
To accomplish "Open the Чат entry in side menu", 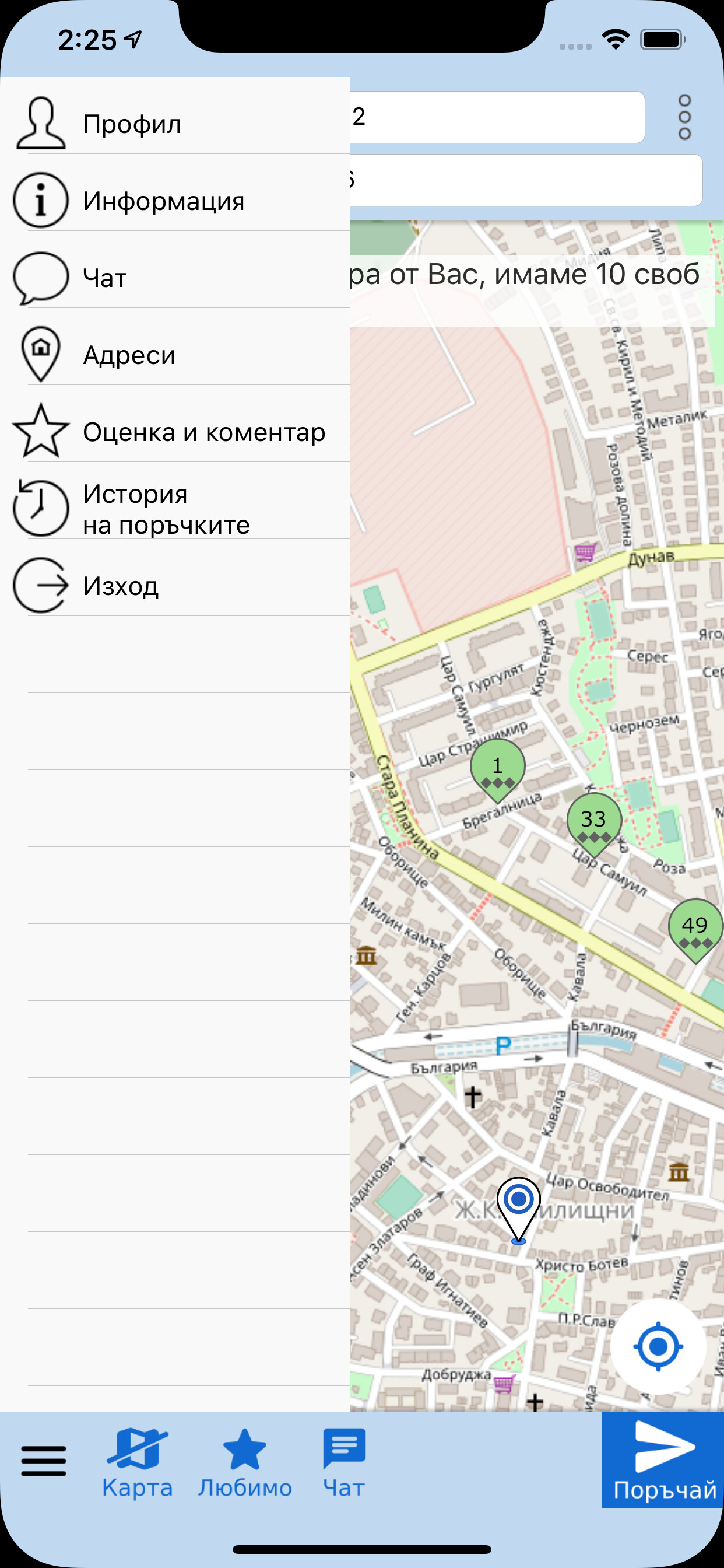I will tap(175, 269).
